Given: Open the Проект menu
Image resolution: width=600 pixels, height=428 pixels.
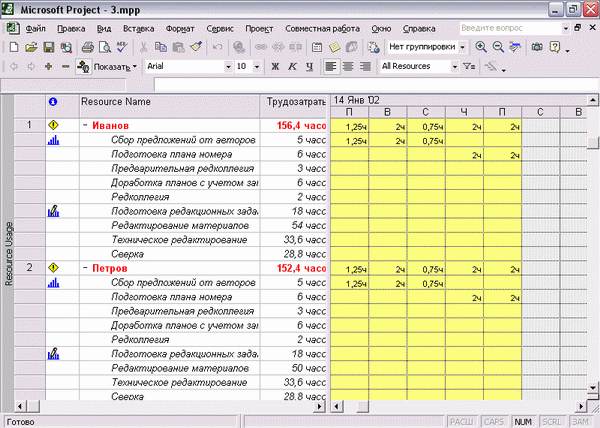Looking at the screenshot, I should pyautogui.click(x=259, y=29).
